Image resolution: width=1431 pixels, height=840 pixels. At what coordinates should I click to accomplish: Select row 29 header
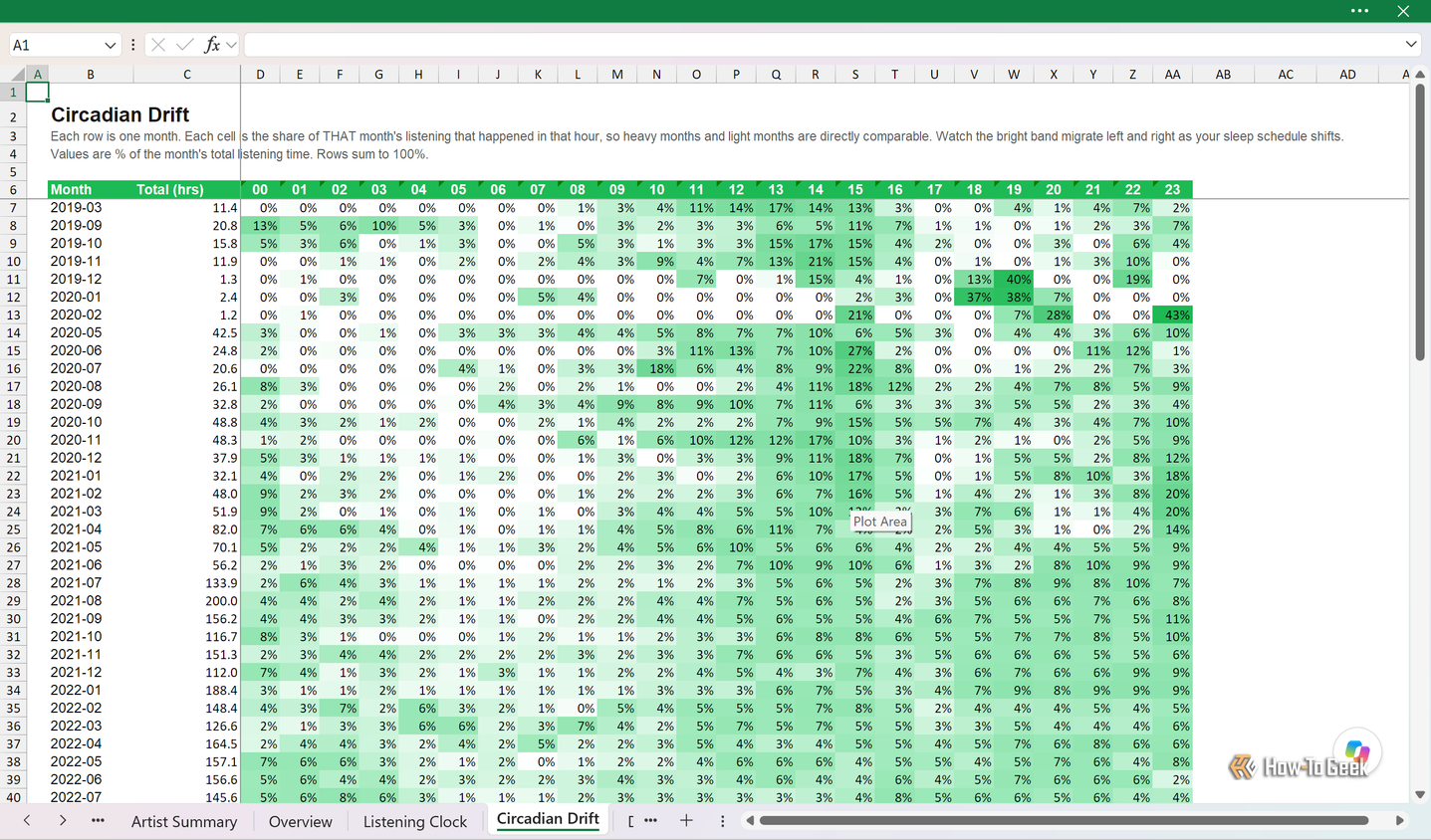(13, 601)
